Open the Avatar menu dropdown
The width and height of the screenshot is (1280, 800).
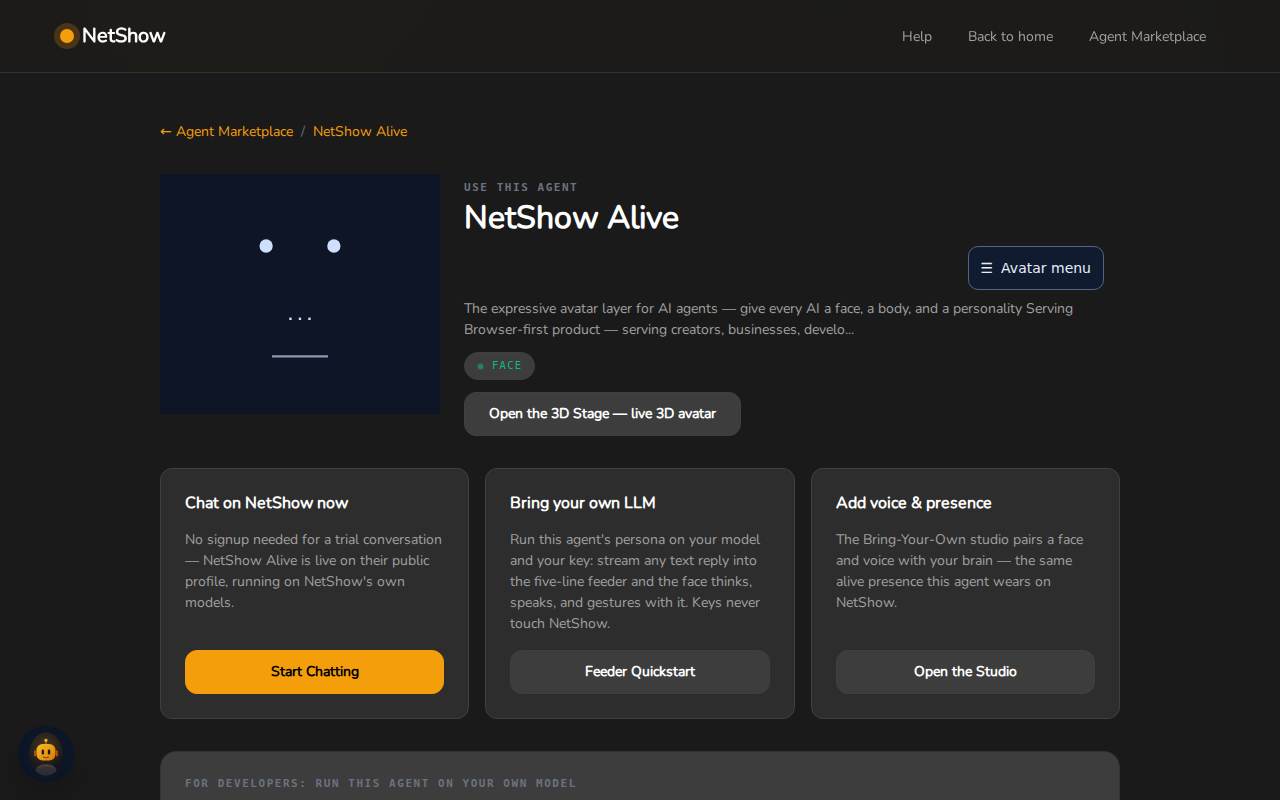click(1035, 268)
